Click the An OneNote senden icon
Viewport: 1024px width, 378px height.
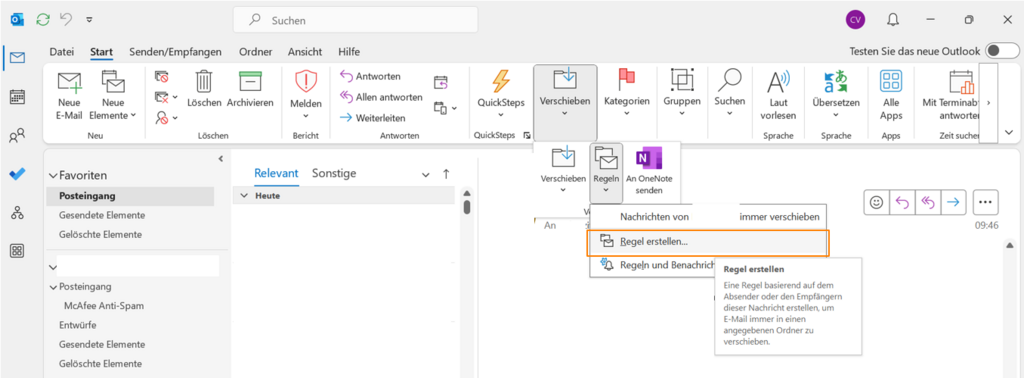point(649,159)
